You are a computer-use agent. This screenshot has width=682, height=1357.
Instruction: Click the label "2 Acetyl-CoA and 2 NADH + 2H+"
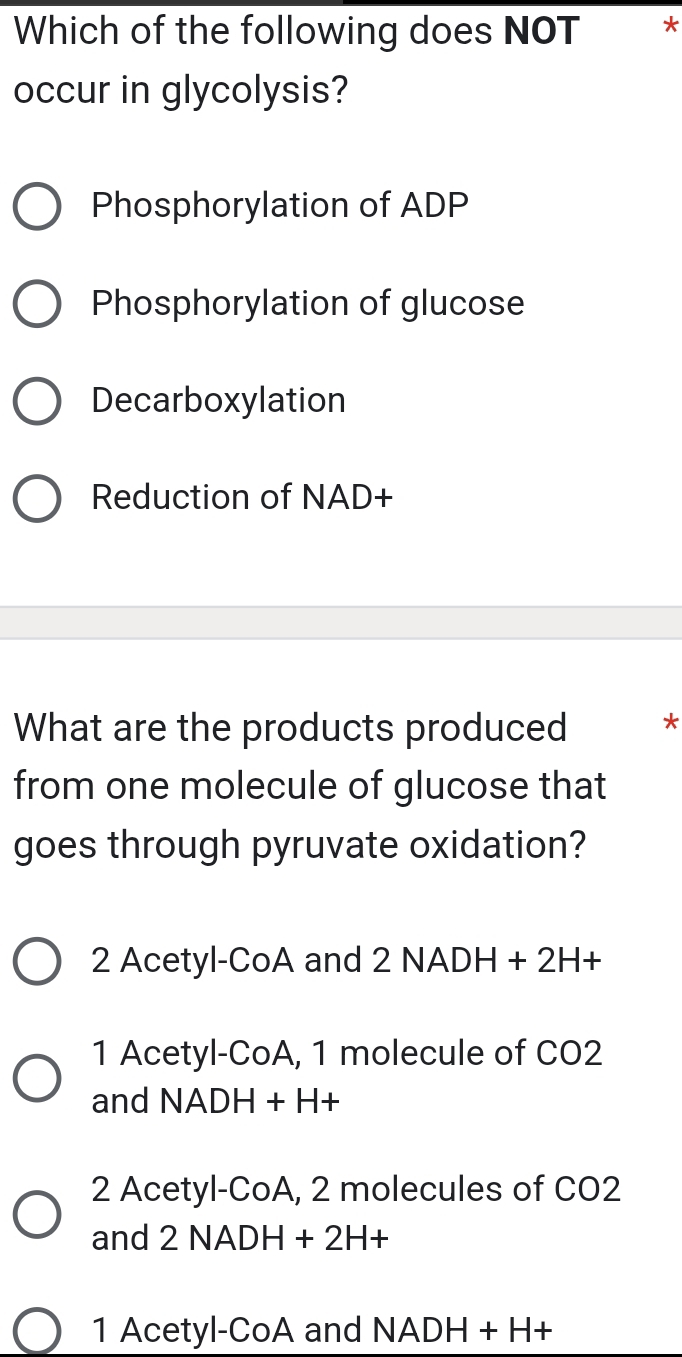point(346,960)
